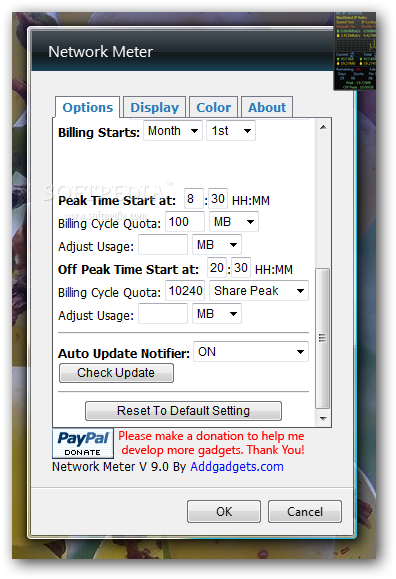Click the Peak Time start hour field

[194, 199]
